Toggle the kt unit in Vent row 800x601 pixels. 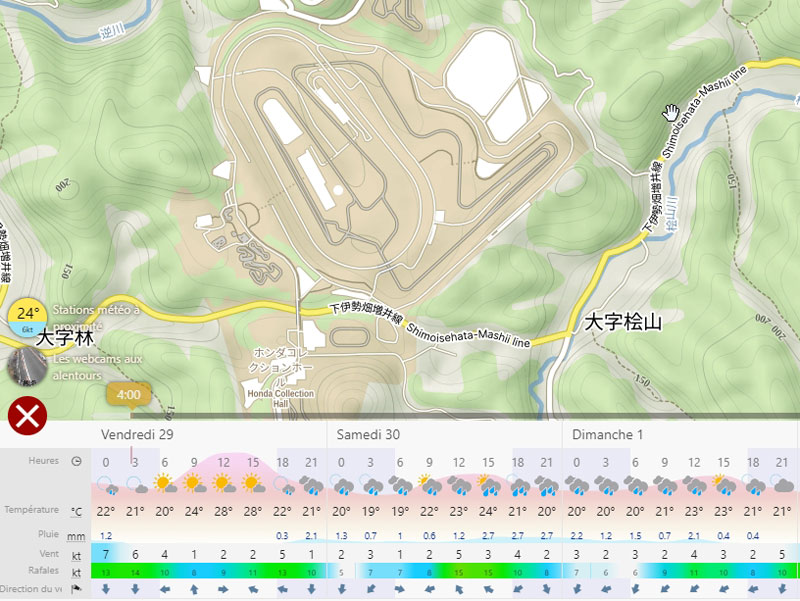tap(77, 554)
